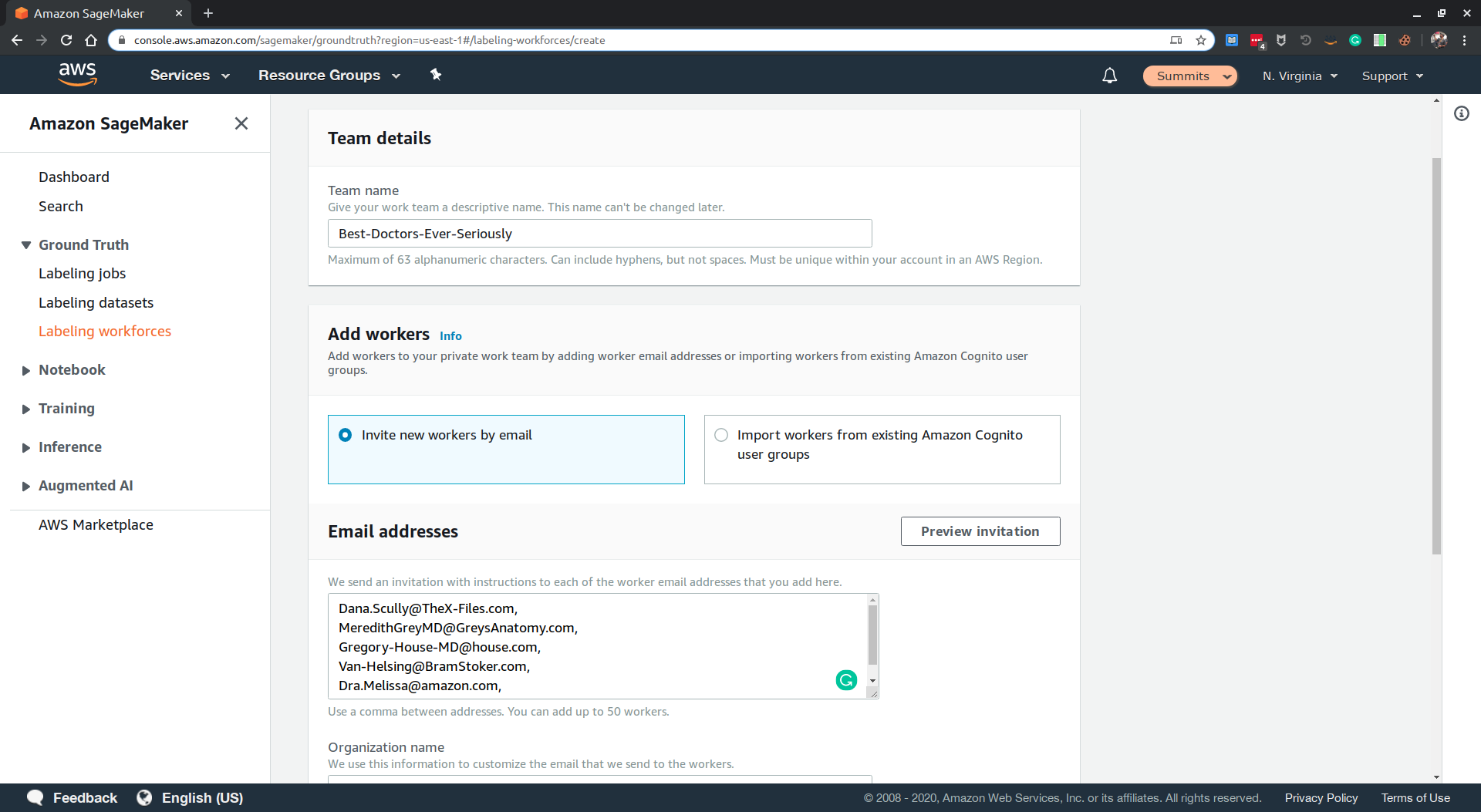Open Search in the sidebar
1481x812 pixels.
pyautogui.click(x=61, y=207)
